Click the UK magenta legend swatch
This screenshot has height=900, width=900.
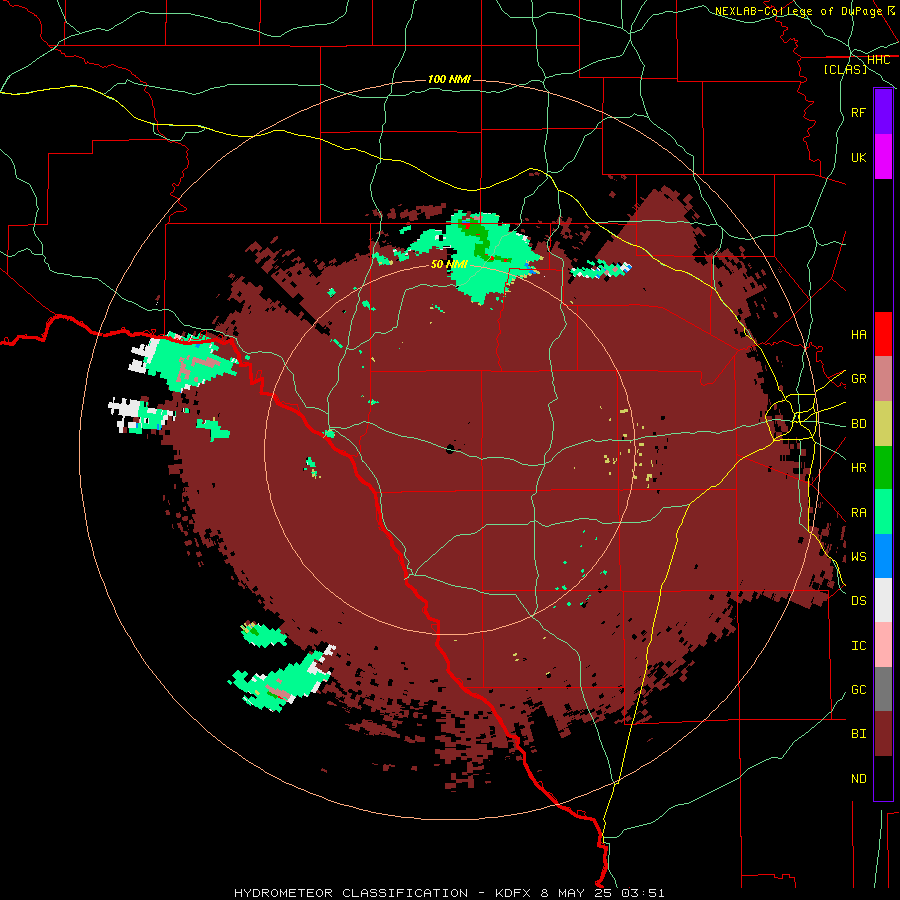(x=883, y=157)
